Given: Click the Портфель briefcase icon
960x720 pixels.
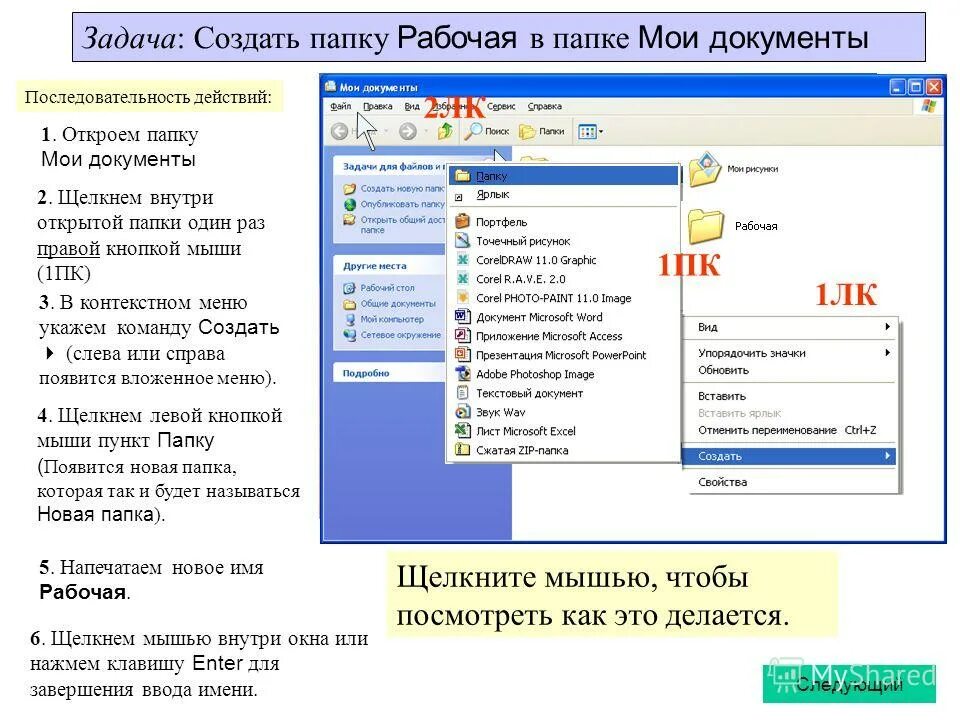Looking at the screenshot, I should pos(462,222).
